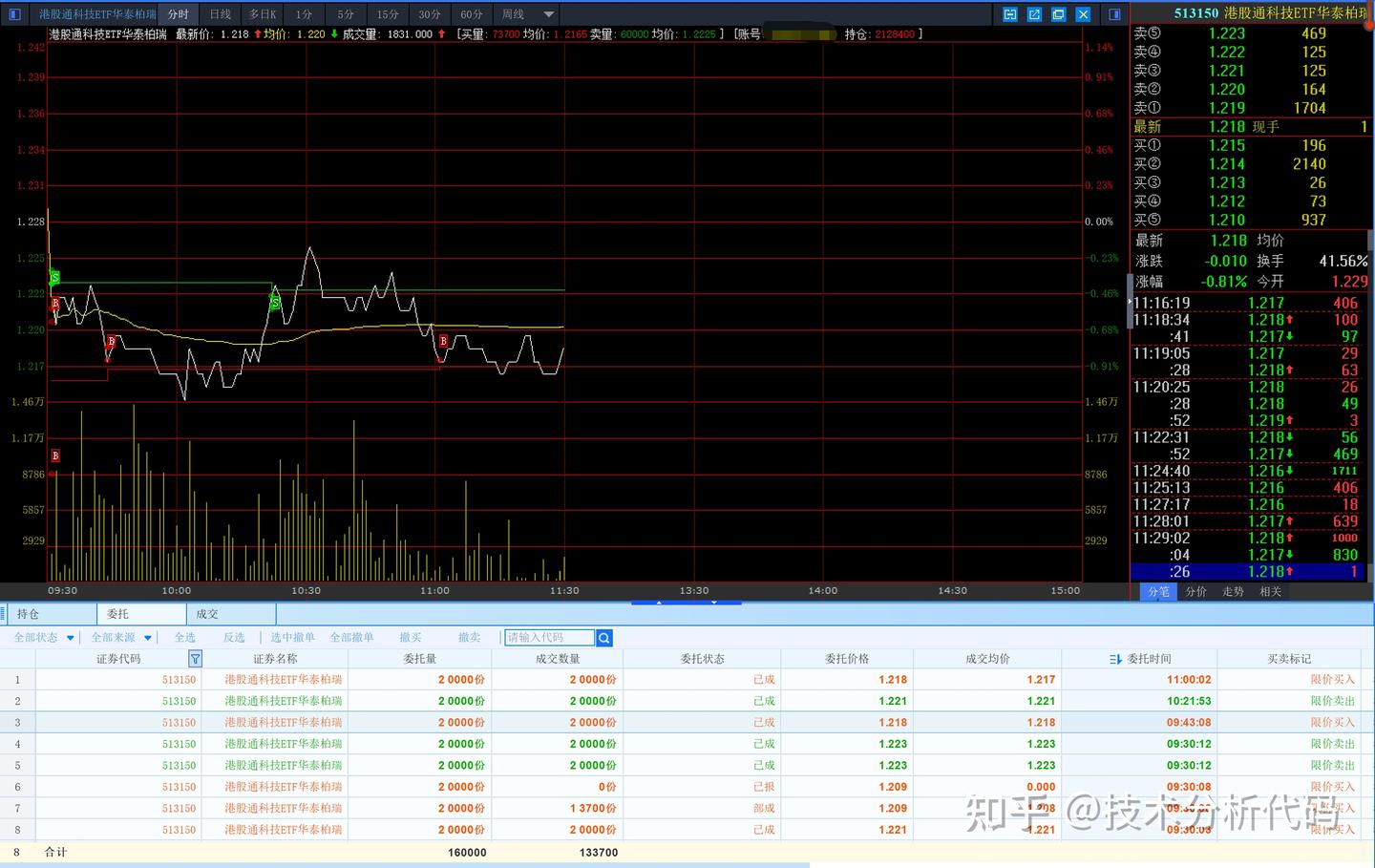The image size is (1375, 868).
Task: Click the search magnifier icon next to code input
Action: pos(604,638)
